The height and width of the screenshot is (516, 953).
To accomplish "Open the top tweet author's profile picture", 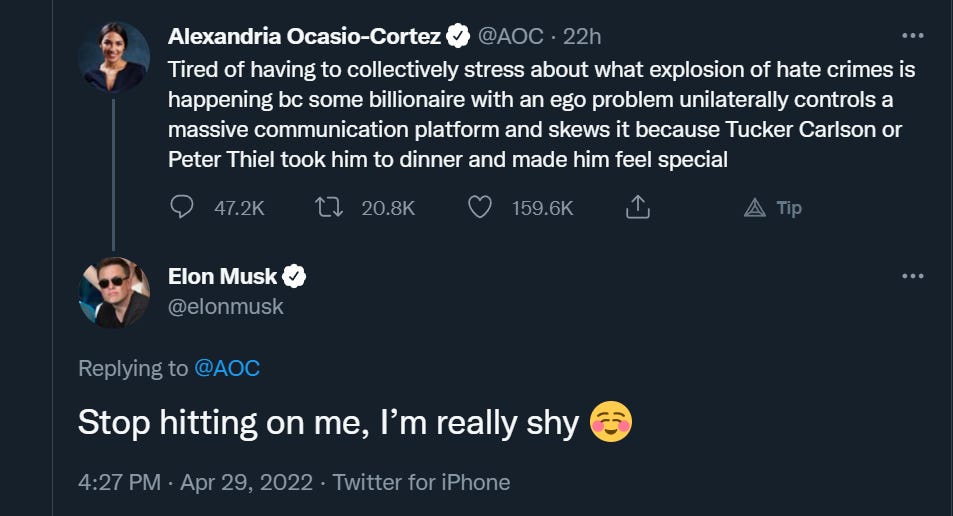I will click(114, 56).
